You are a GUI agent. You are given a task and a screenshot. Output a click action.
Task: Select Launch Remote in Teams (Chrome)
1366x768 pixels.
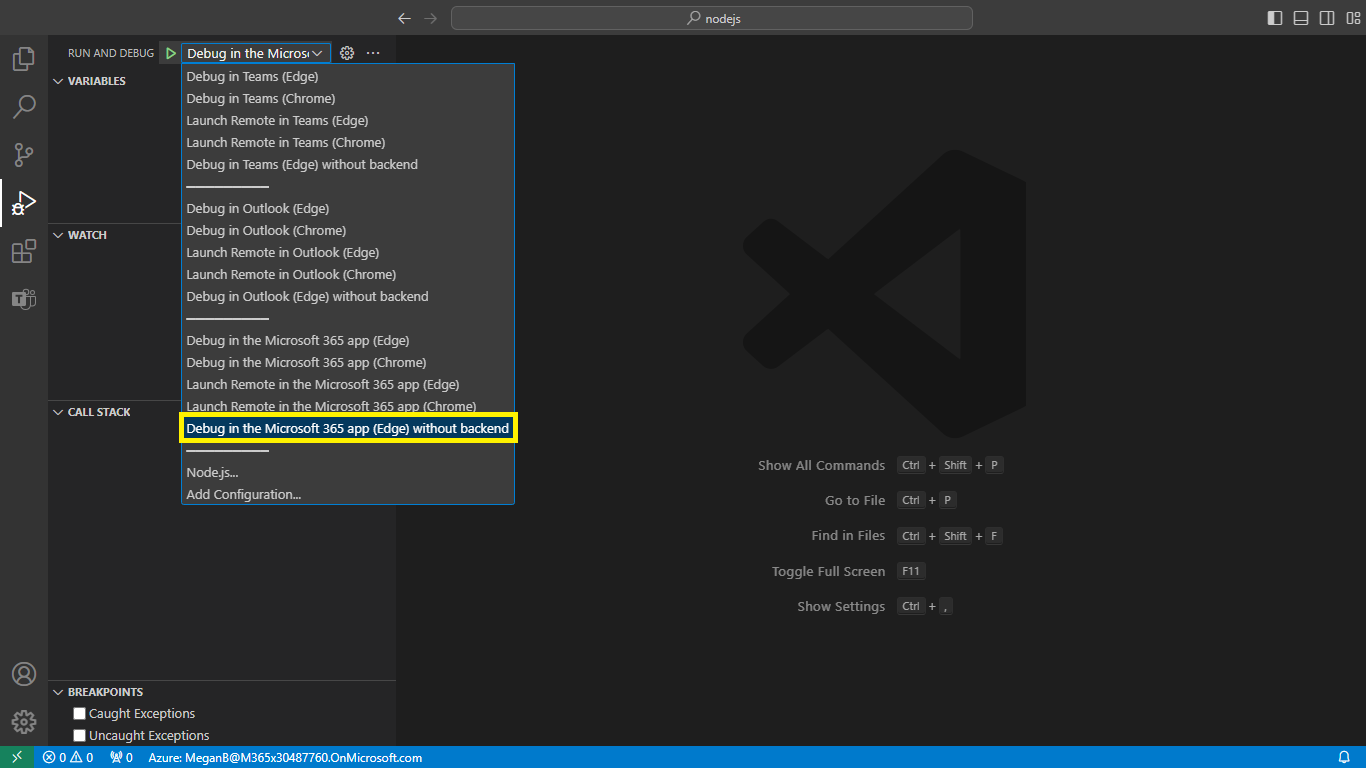coord(348,142)
